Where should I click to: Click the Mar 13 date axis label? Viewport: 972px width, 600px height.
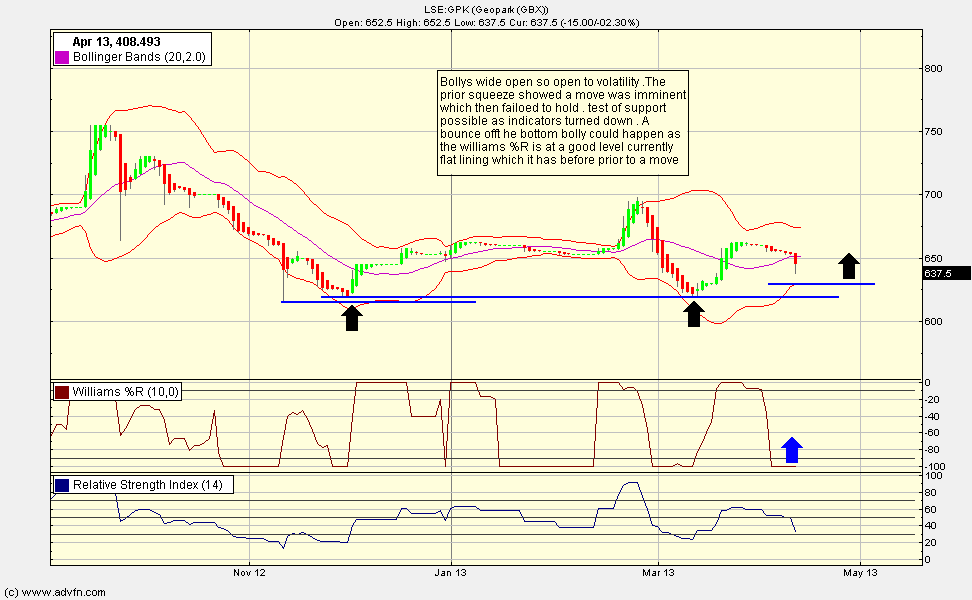656,573
